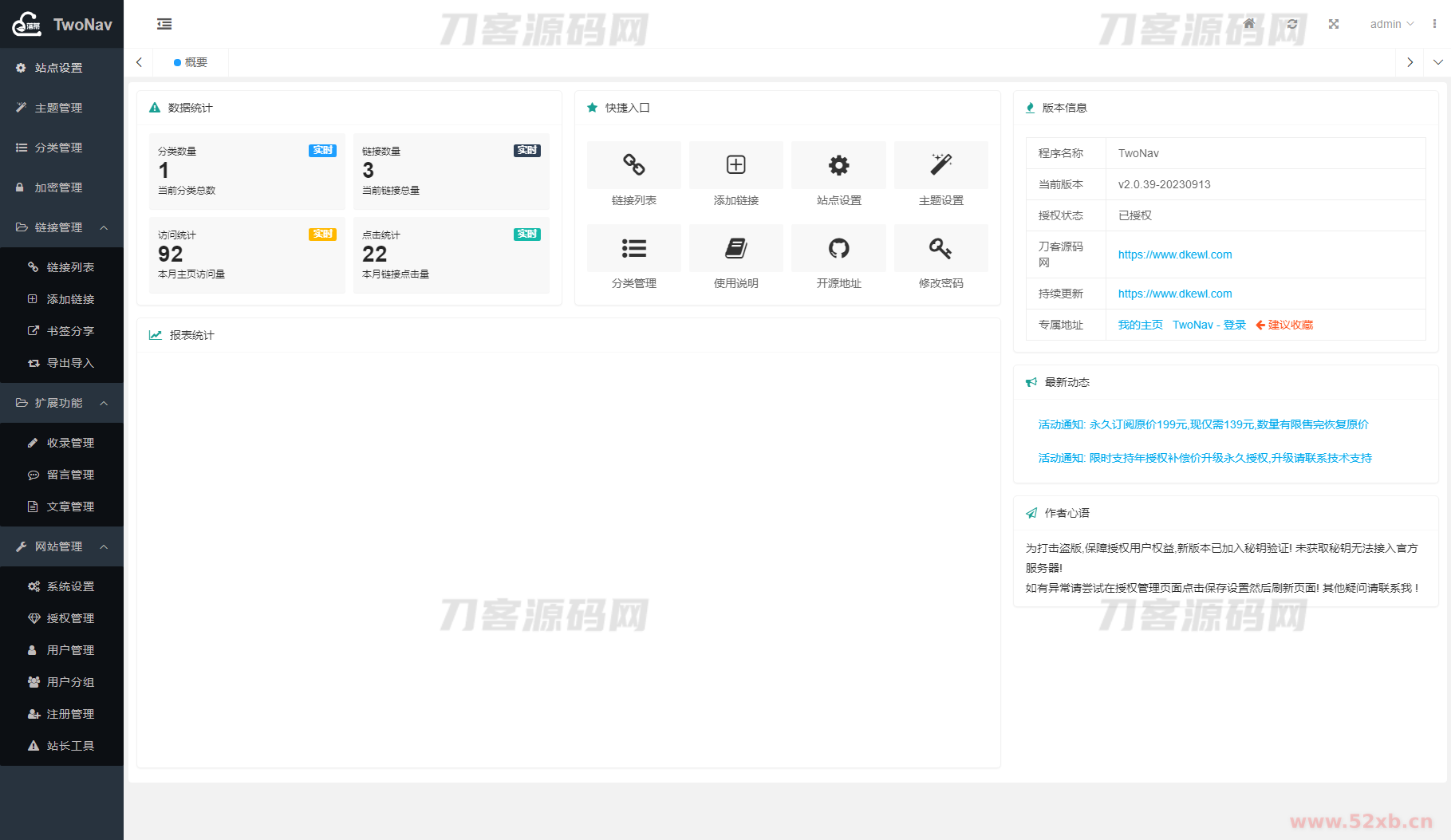The width and height of the screenshot is (1451, 840).
Task: Open the admin user dropdown
Action: point(1391,24)
